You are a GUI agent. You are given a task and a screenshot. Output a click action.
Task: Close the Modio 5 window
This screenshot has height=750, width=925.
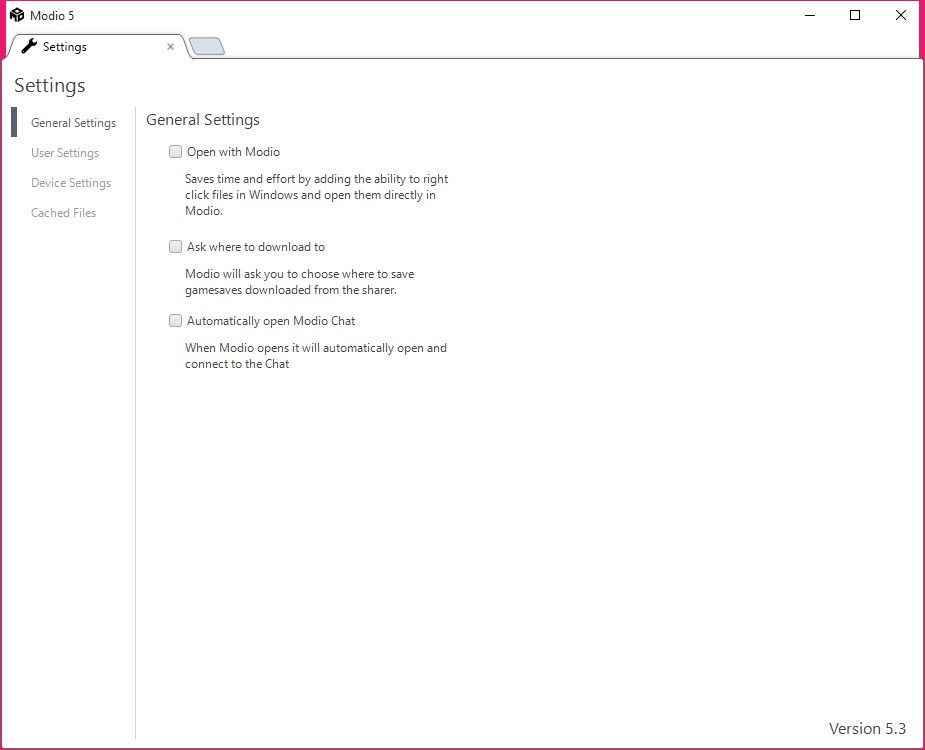(901, 15)
